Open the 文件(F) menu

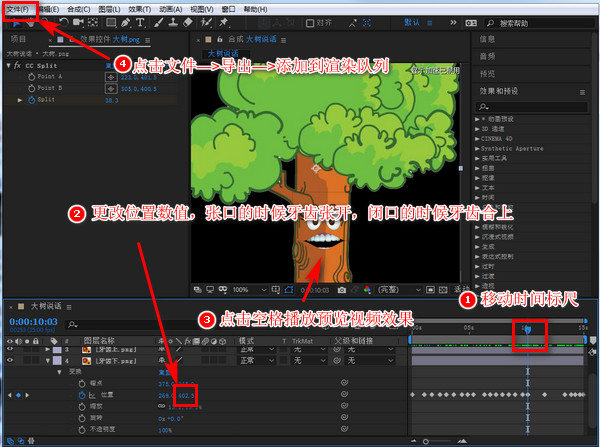[17, 7]
